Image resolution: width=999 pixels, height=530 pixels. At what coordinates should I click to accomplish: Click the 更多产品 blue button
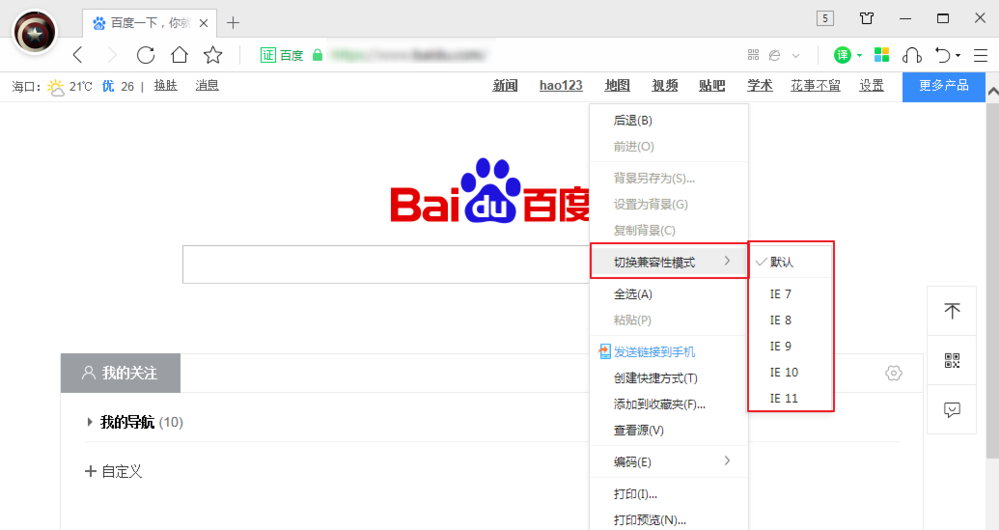[x=944, y=87]
